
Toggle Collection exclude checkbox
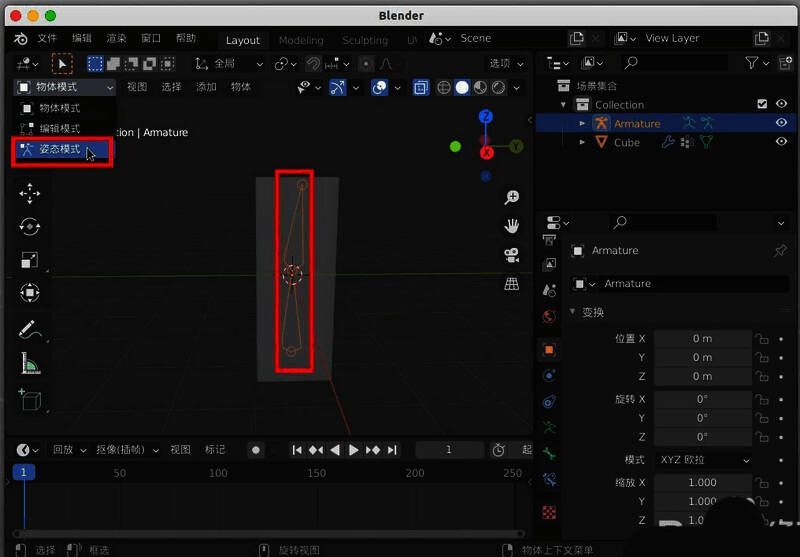coord(762,104)
